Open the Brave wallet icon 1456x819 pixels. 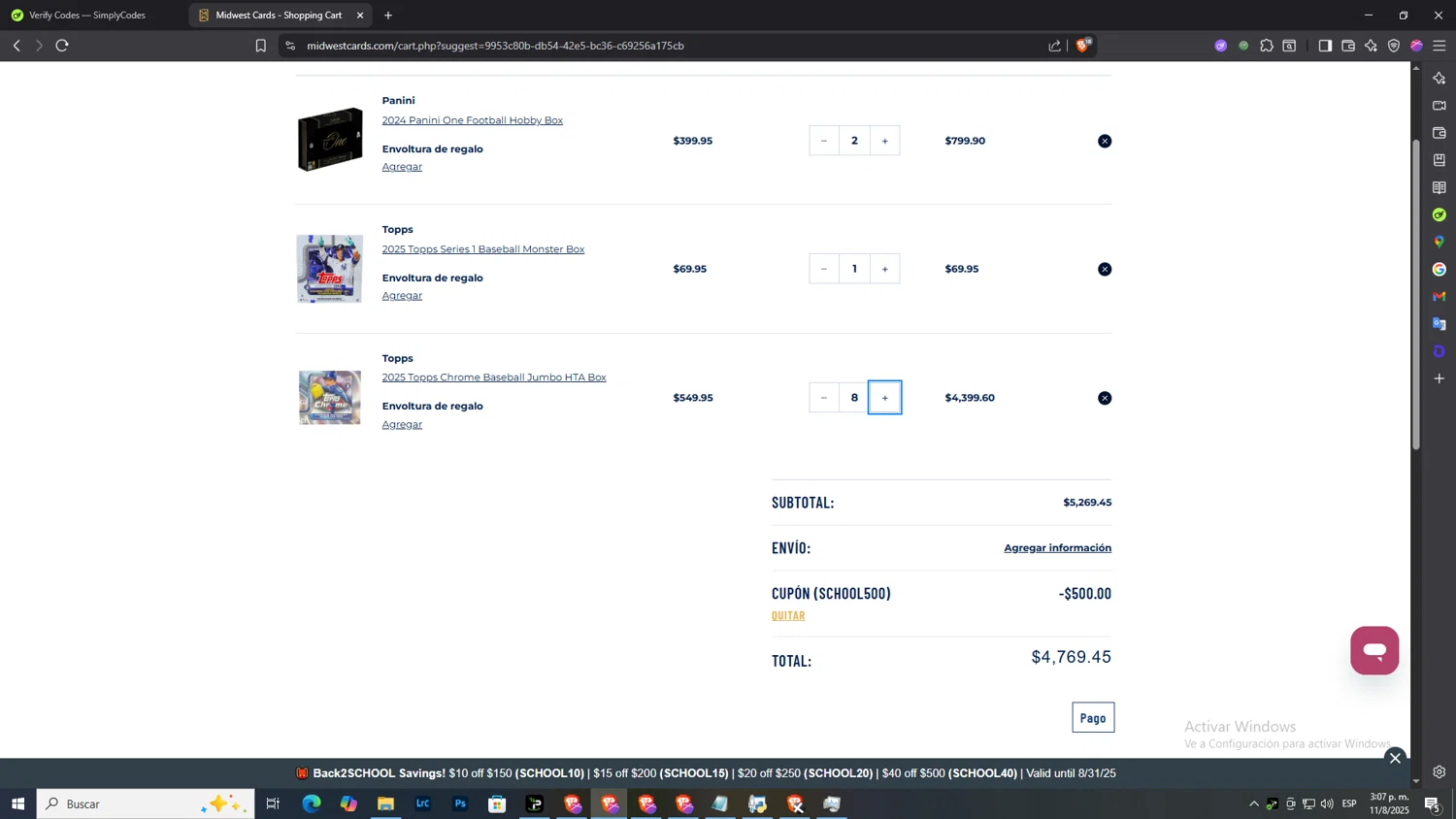1348,46
